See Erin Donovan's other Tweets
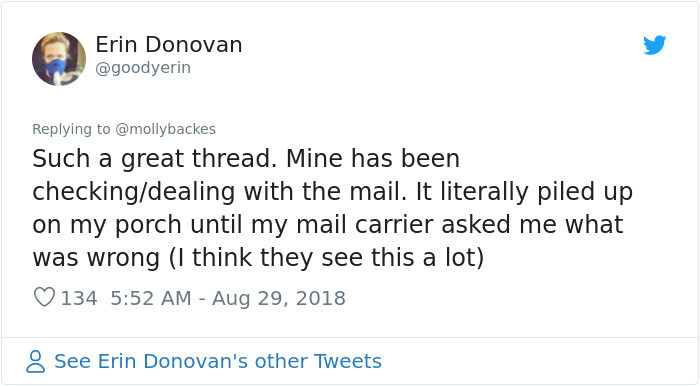700x386 pixels. pos(218,361)
